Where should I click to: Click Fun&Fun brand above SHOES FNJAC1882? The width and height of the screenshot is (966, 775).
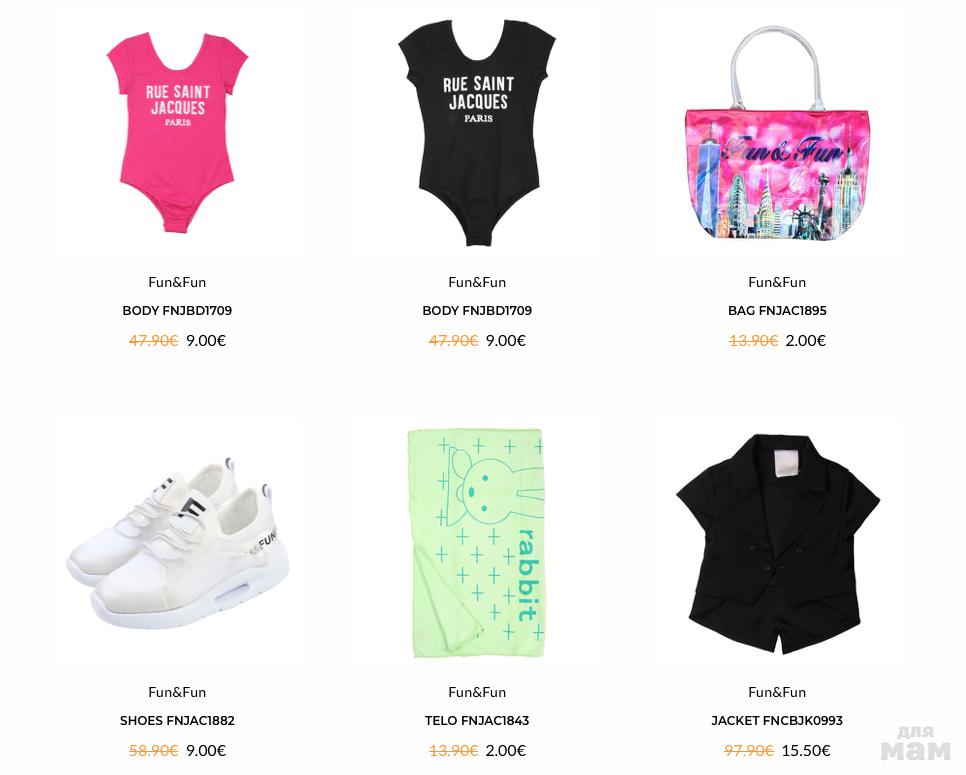[x=177, y=692]
